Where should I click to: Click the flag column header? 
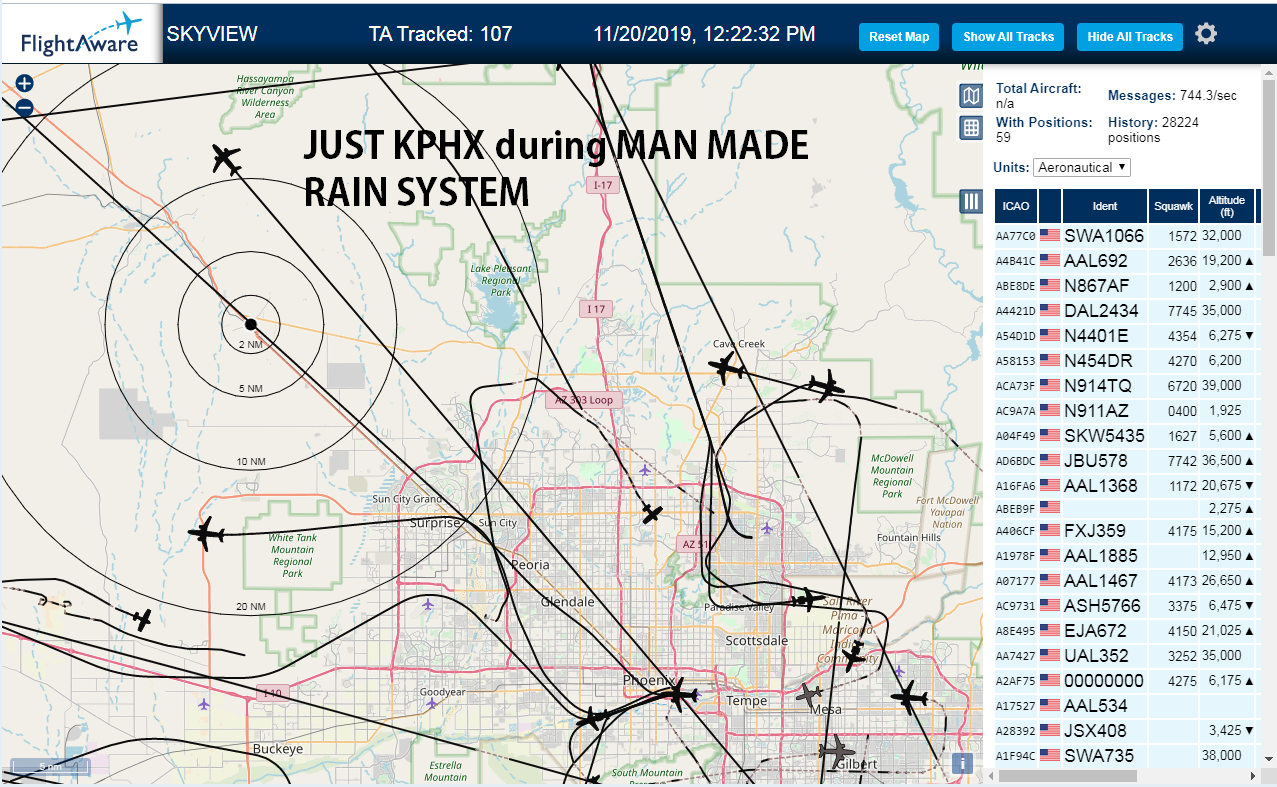click(x=1050, y=206)
